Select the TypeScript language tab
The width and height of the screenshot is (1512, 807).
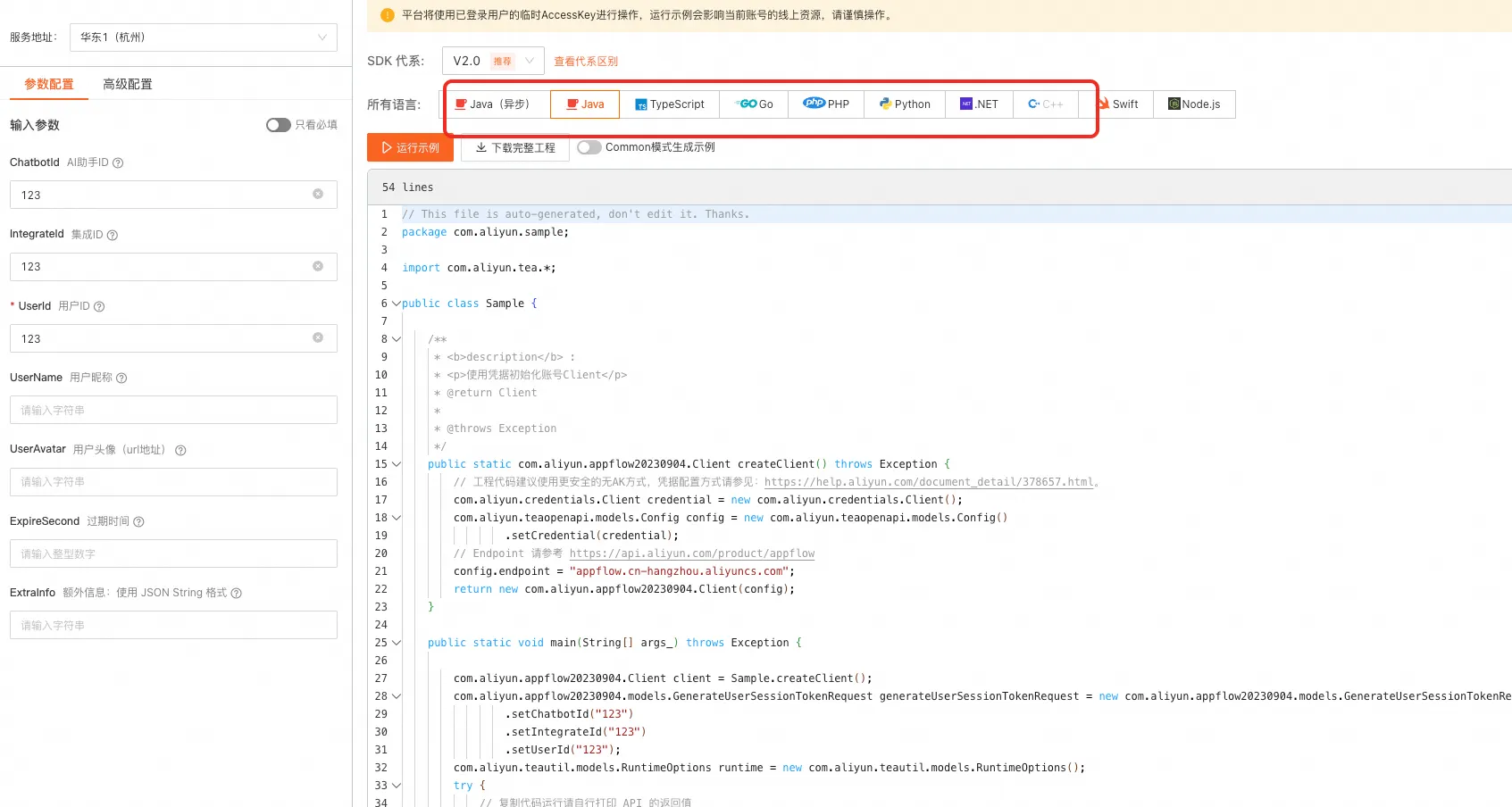(669, 104)
